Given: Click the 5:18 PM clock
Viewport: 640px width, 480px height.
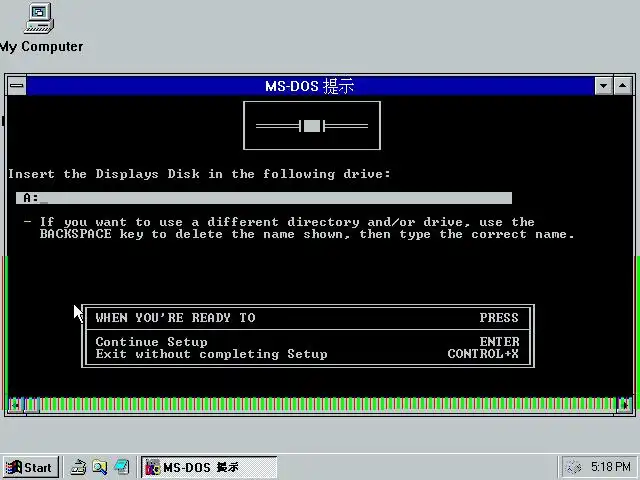Looking at the screenshot, I should [x=611, y=467].
